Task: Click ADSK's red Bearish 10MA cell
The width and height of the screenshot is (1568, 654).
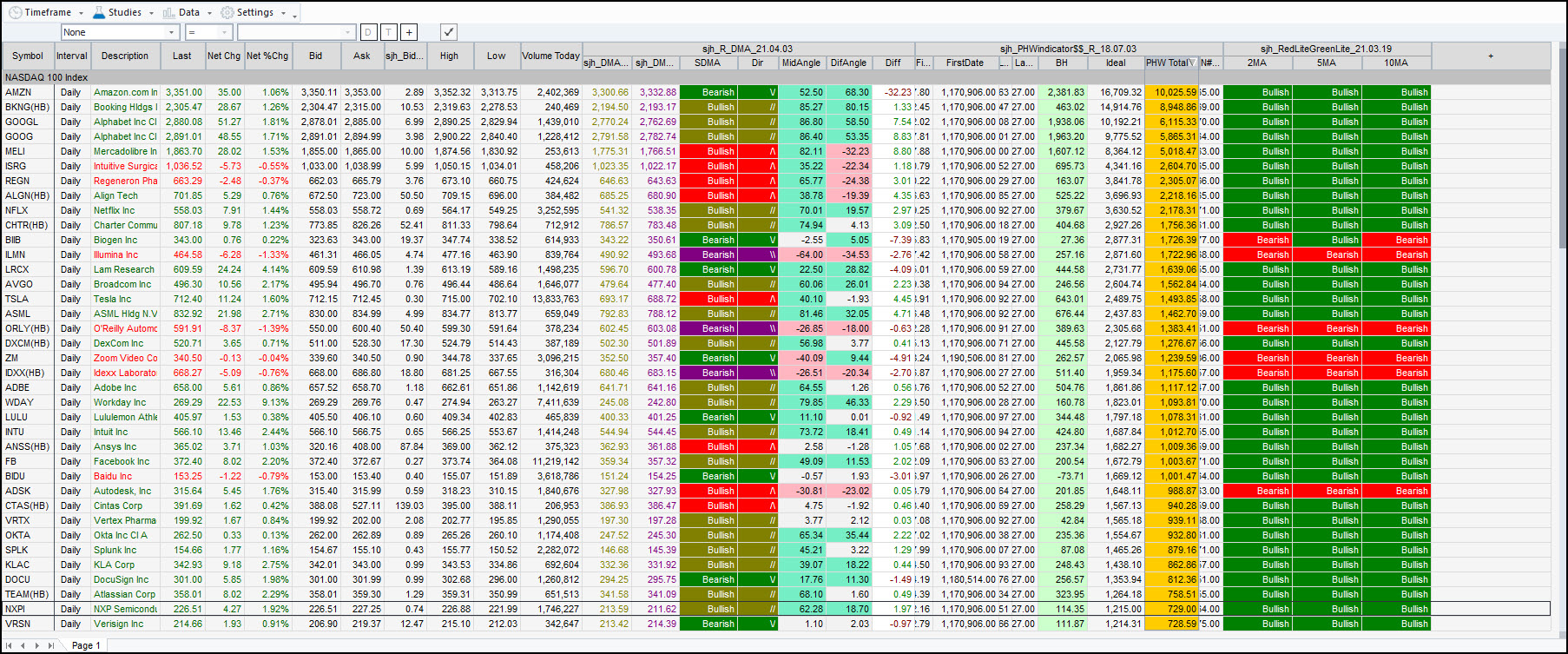Action: point(1396,491)
